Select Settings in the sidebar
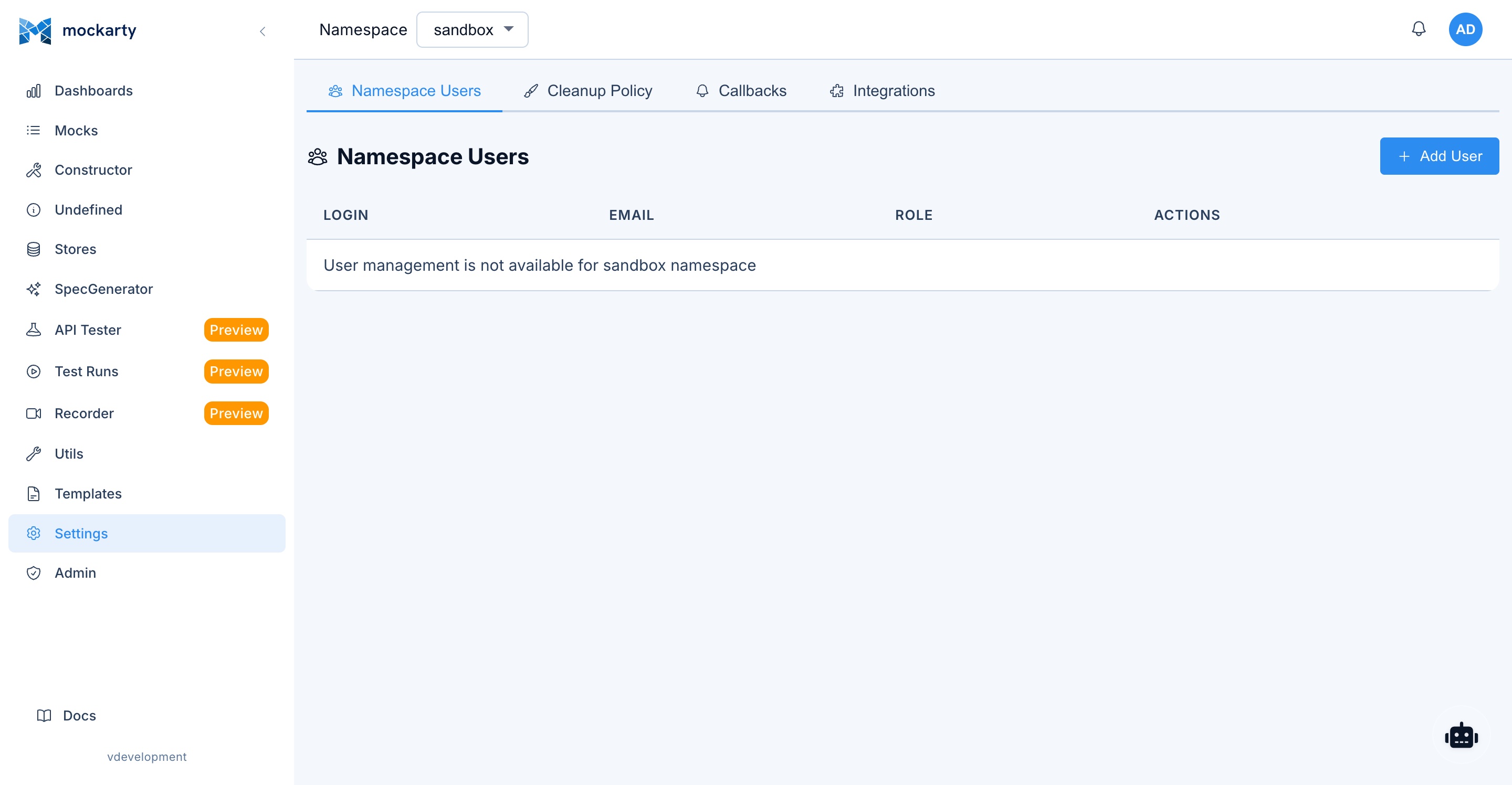This screenshot has width=1512, height=785. click(147, 533)
